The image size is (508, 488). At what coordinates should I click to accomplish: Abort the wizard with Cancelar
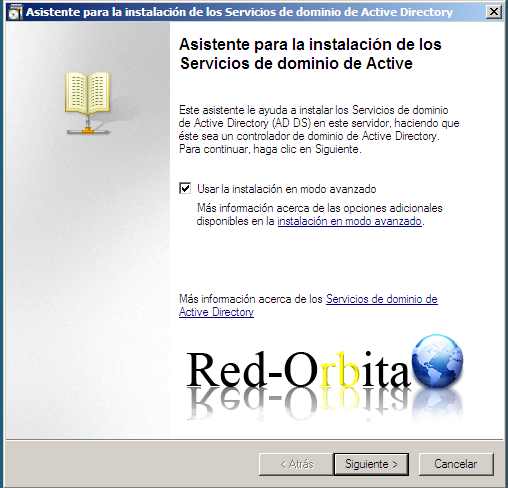coord(456,464)
